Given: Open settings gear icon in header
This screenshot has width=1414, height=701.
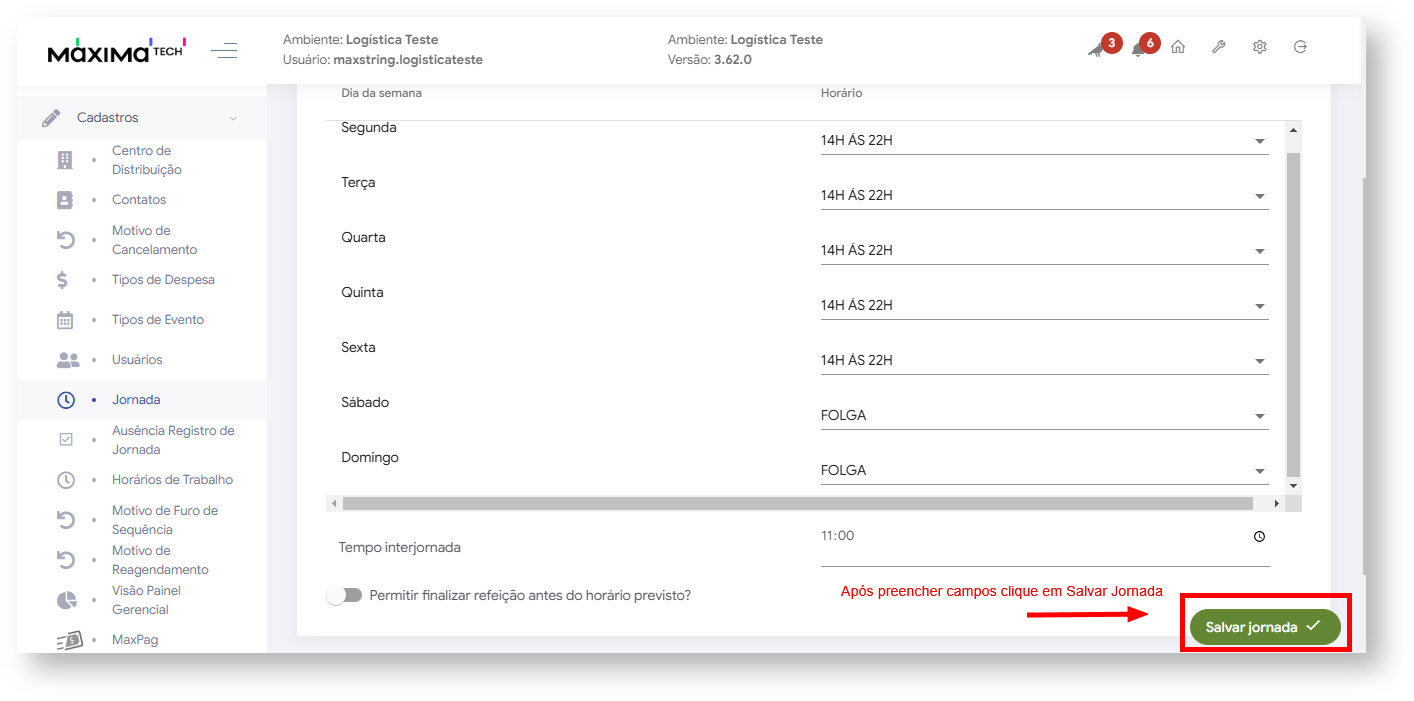Looking at the screenshot, I should [x=1259, y=47].
